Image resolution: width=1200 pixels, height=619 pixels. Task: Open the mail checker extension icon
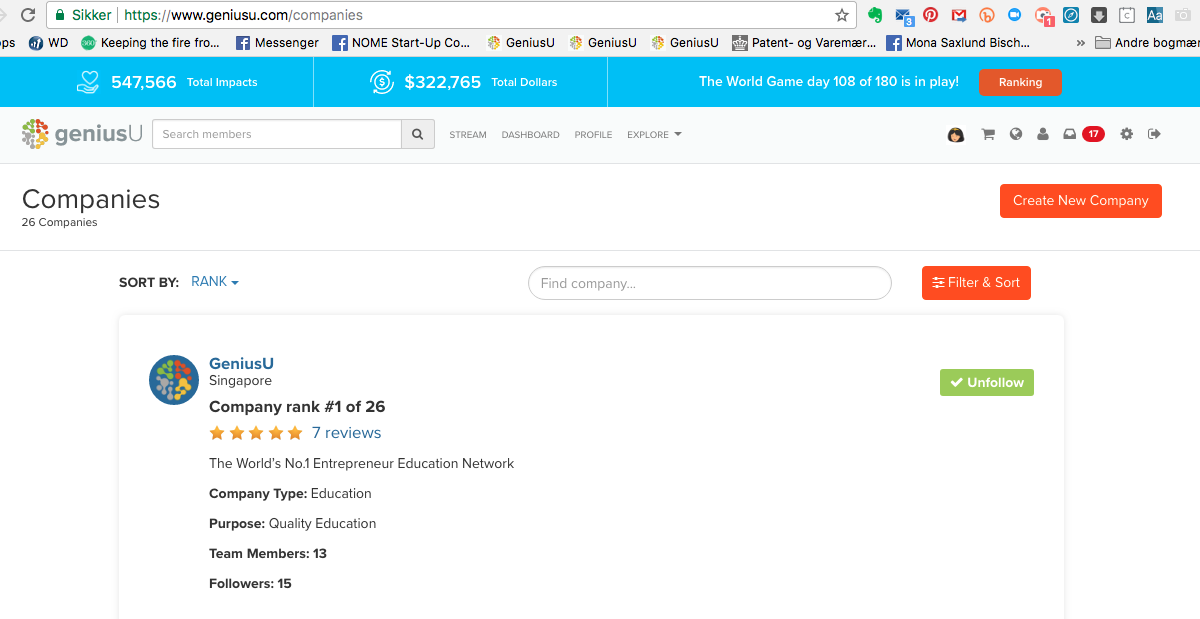tap(904, 15)
